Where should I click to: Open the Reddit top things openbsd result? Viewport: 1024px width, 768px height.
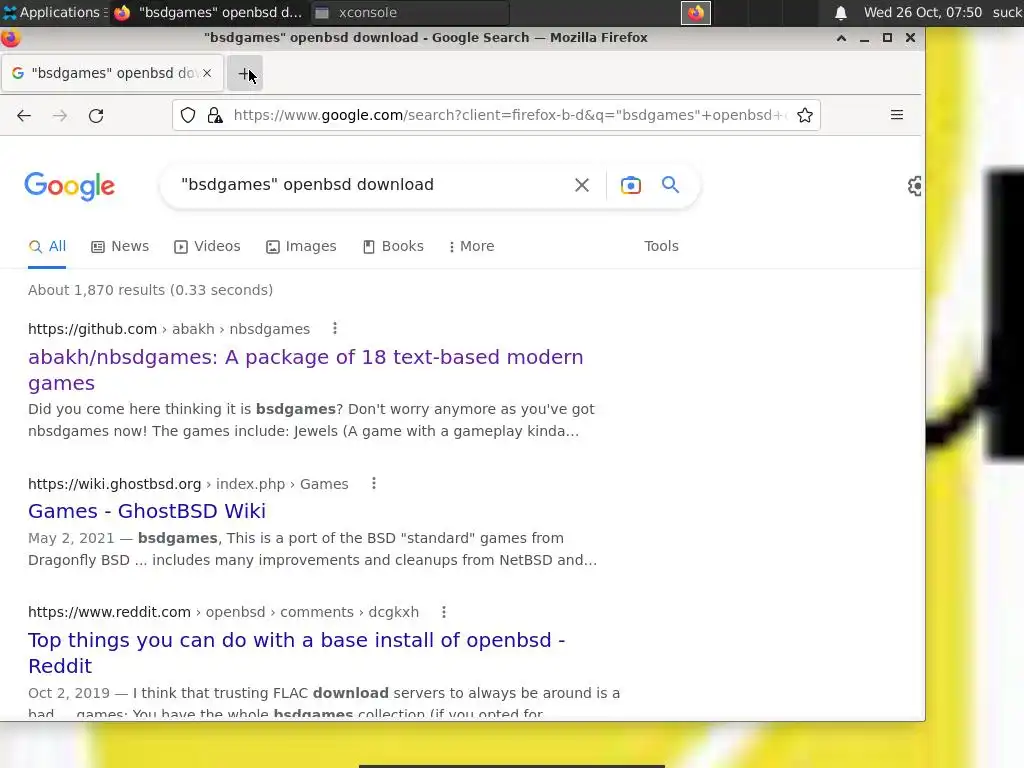pos(296,652)
